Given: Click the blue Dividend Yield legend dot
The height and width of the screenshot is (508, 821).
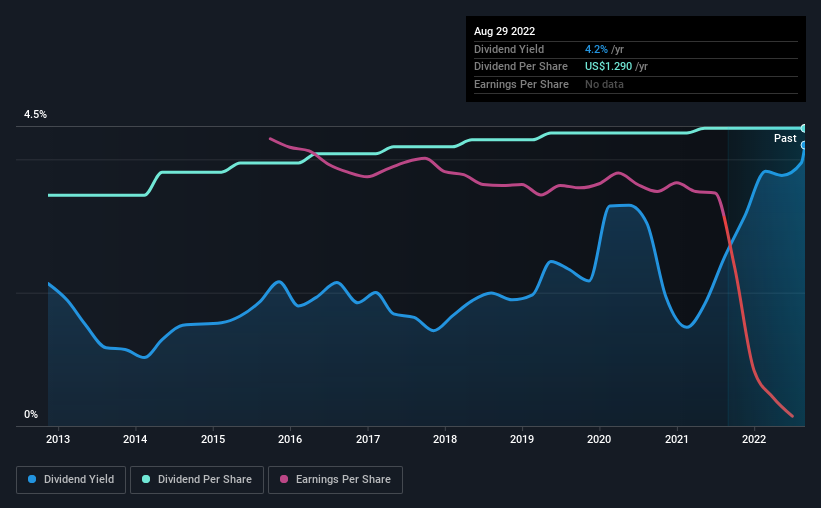Looking at the screenshot, I should tap(32, 479).
